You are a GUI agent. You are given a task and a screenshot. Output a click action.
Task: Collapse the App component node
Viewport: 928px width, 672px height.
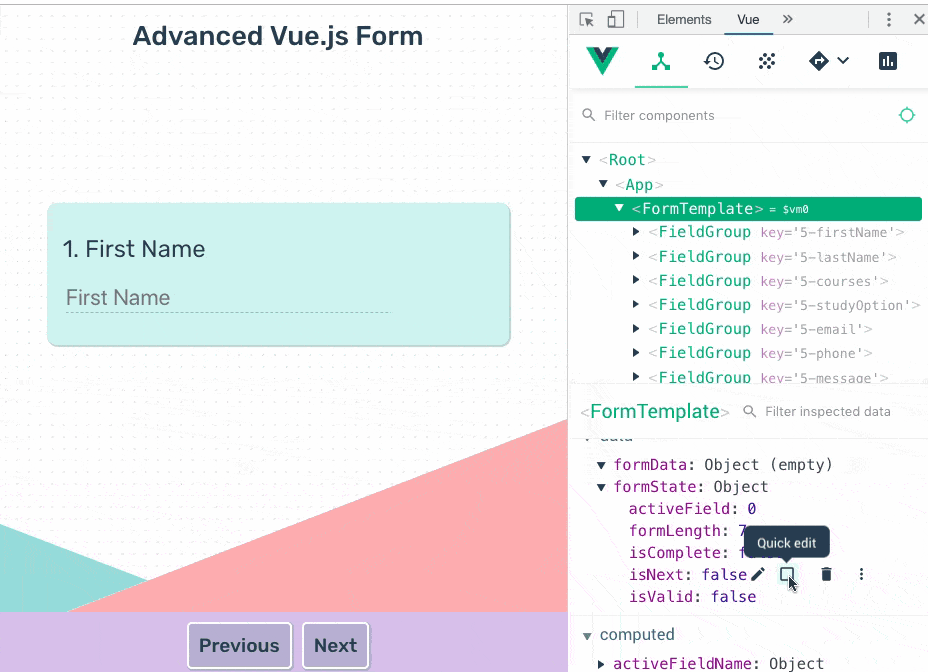[x=603, y=184]
